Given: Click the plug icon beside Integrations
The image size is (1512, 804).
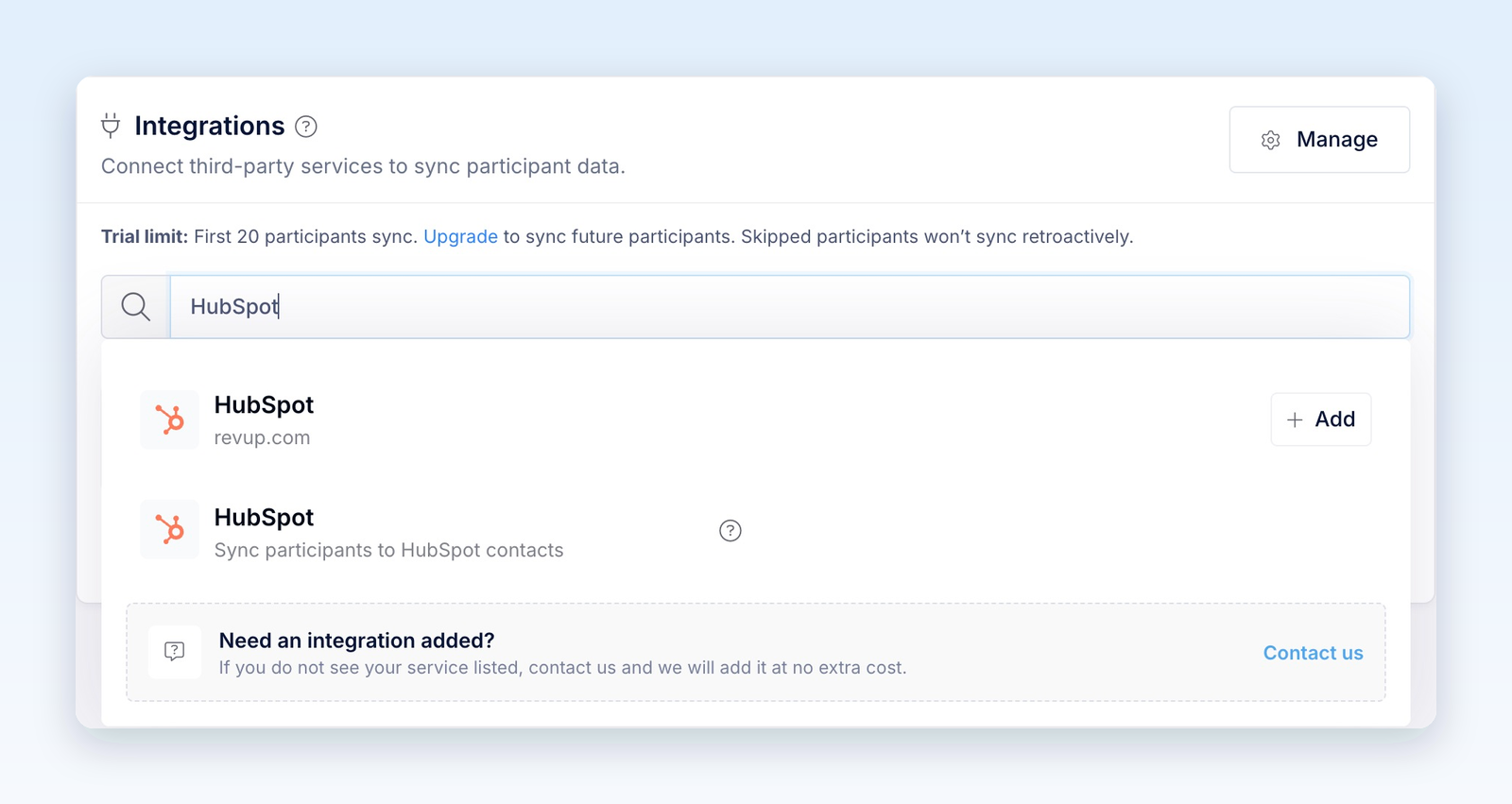Looking at the screenshot, I should pos(111,126).
